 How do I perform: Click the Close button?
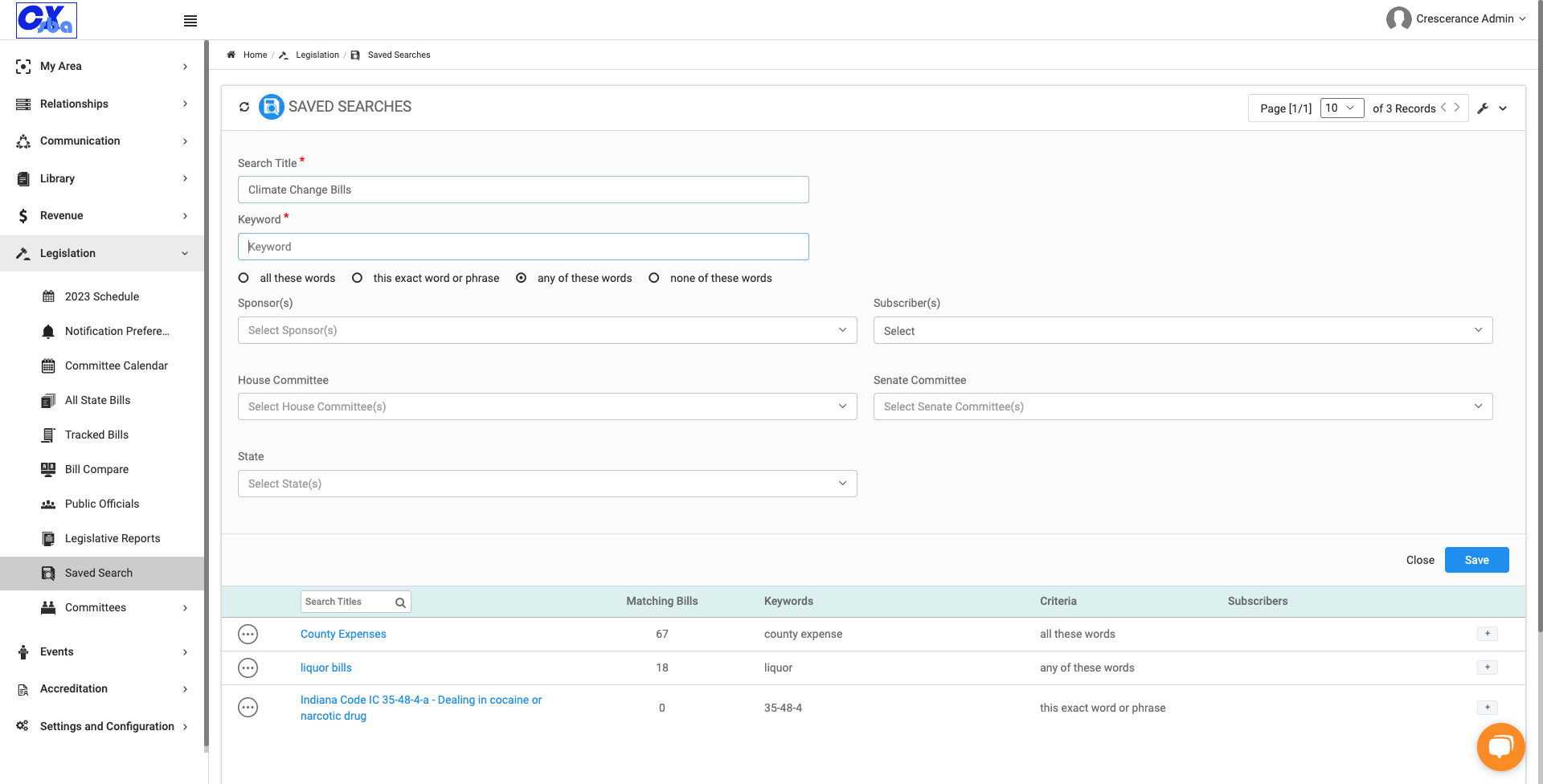(1420, 560)
